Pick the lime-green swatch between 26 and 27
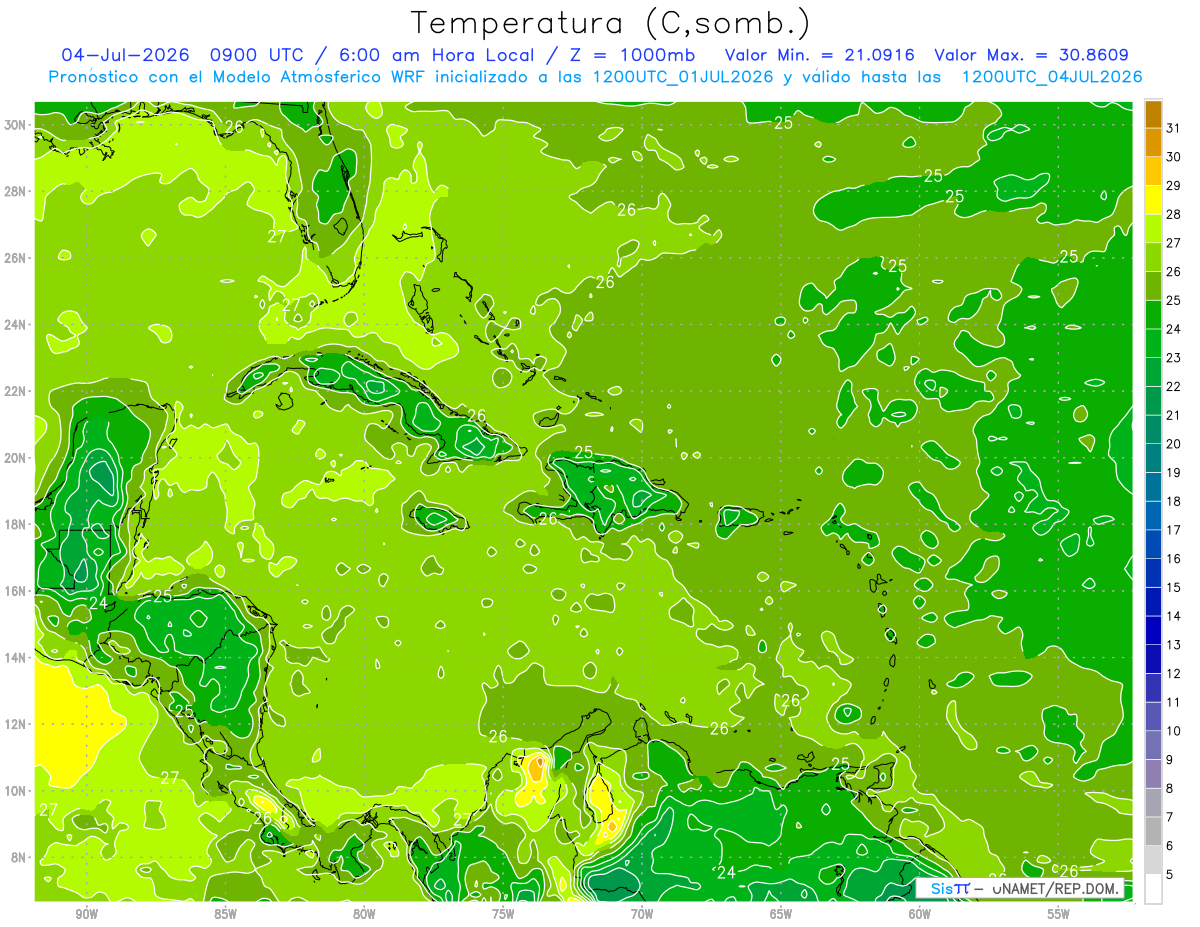The width and height of the screenshot is (1200, 927). coord(1153,257)
